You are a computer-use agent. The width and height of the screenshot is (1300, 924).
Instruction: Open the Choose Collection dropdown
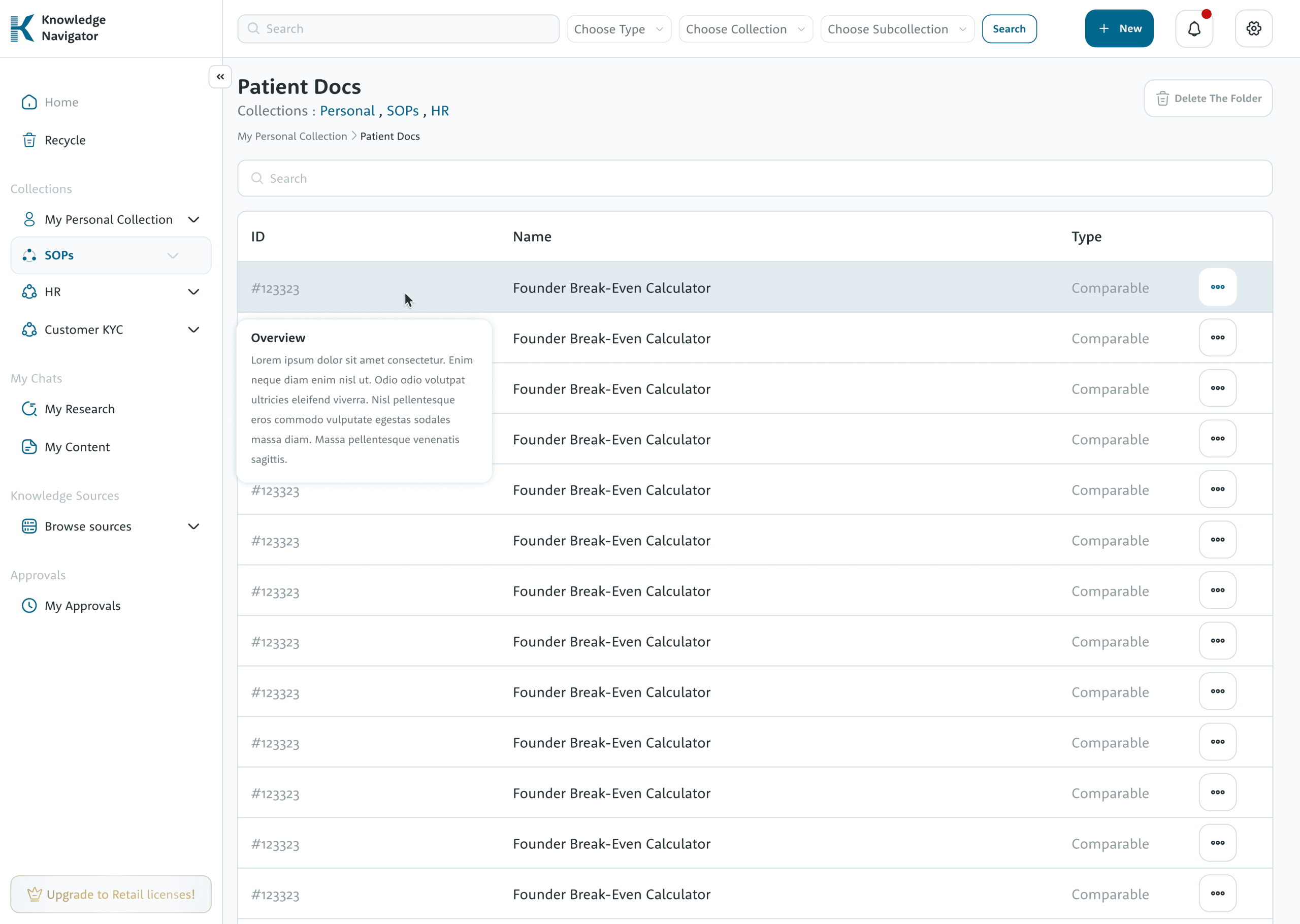745,29
